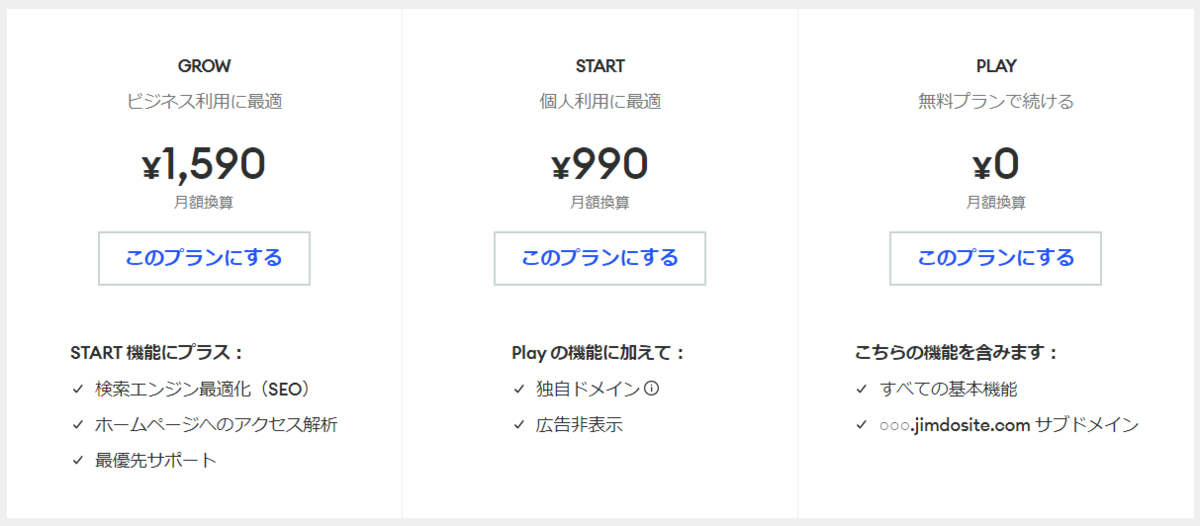Screen dimensions: 1200x526
Task: Click the checkmark beside 独自ドメイン
Action: [518, 389]
